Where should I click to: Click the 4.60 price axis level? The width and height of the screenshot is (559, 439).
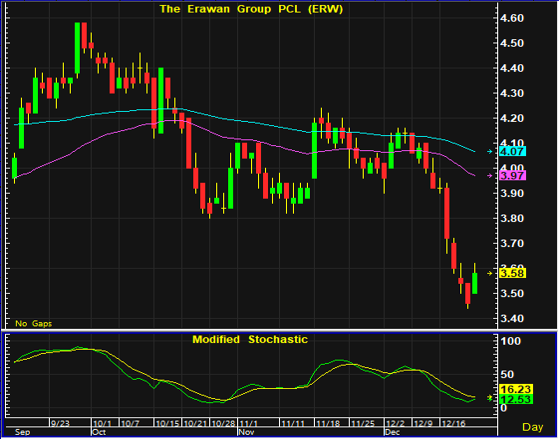click(512, 18)
